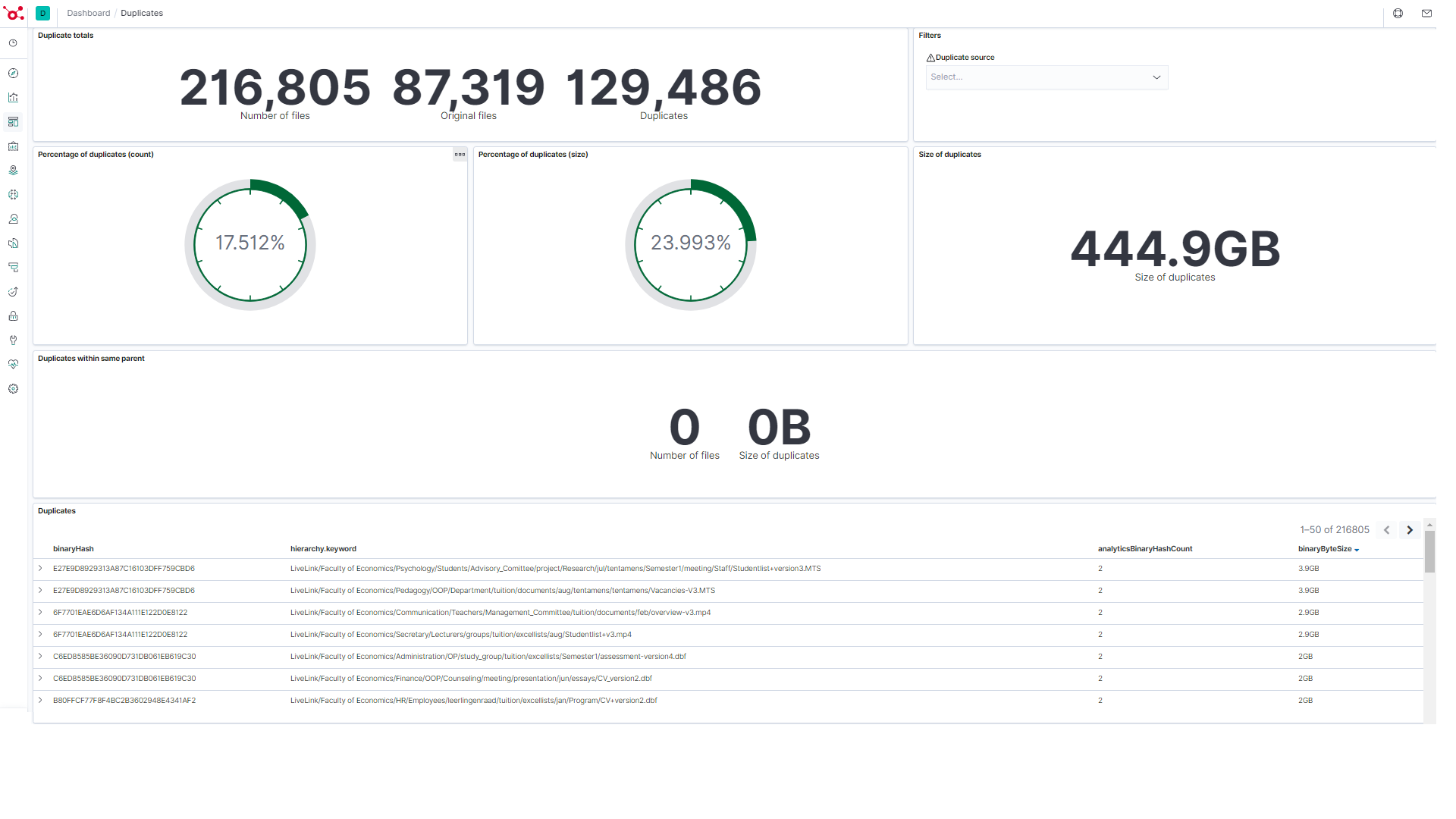Expand row with overview-v3.mp4
This screenshot has height=819, width=1456.
coord(40,613)
